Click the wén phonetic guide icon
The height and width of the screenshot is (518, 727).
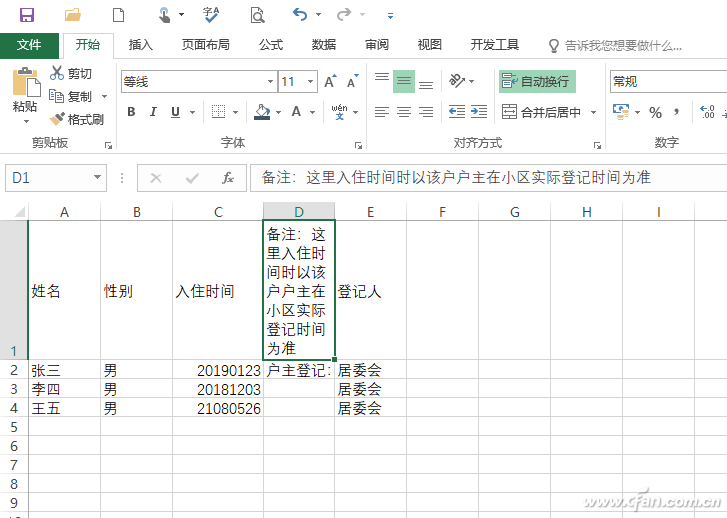(x=339, y=112)
